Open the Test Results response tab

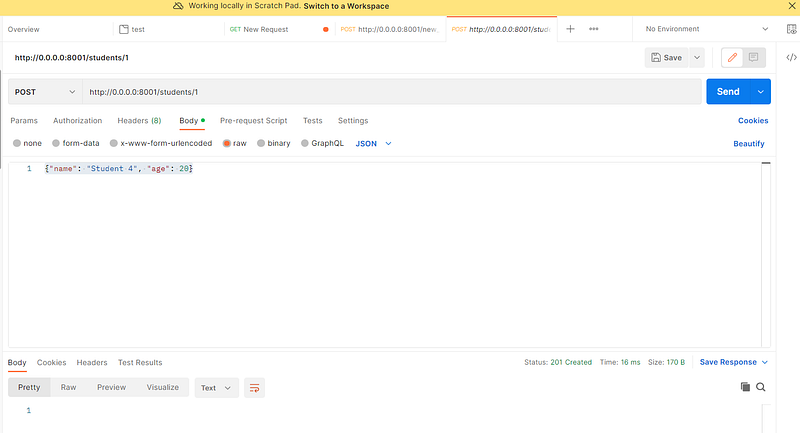140,363
